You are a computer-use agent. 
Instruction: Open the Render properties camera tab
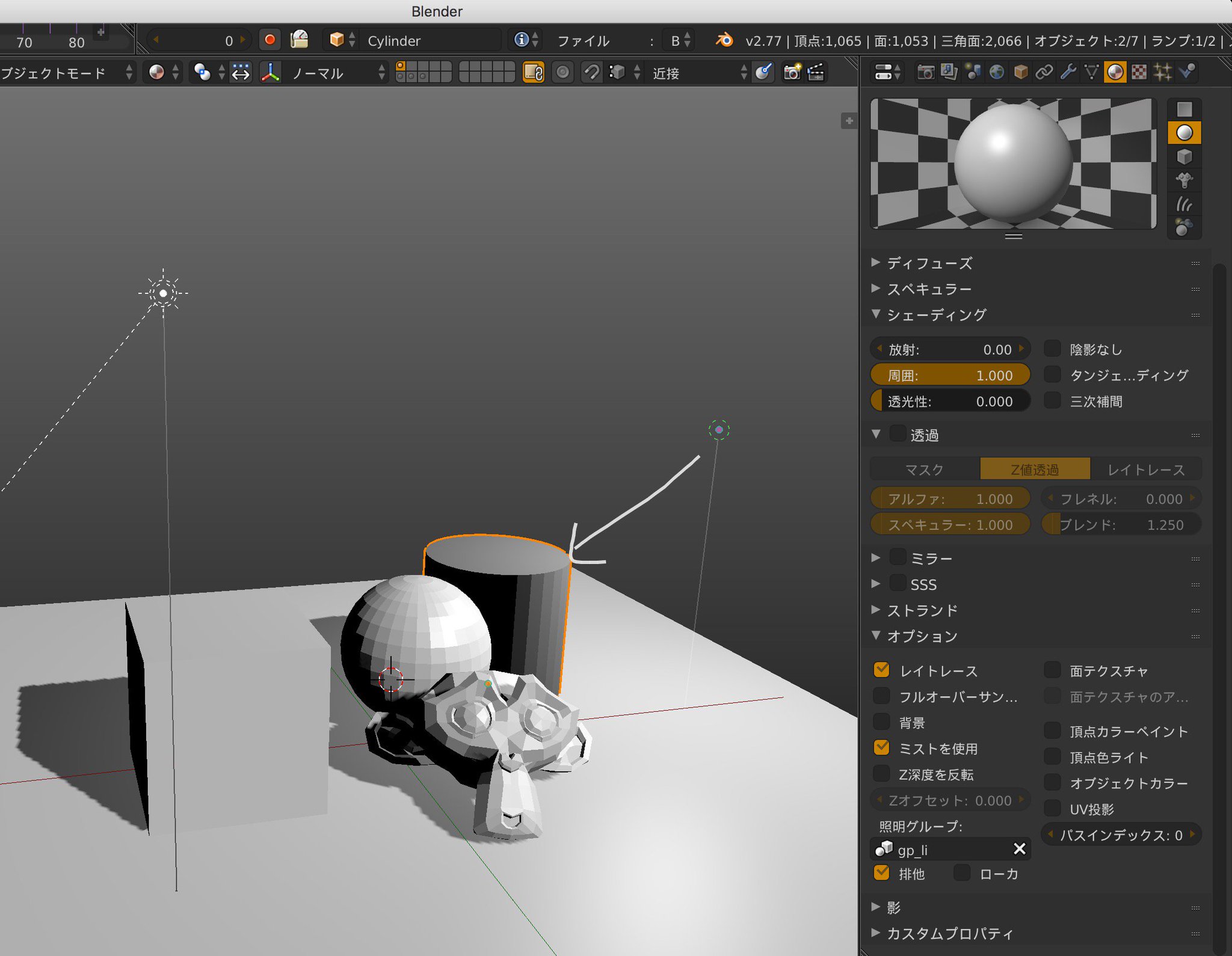[x=925, y=73]
